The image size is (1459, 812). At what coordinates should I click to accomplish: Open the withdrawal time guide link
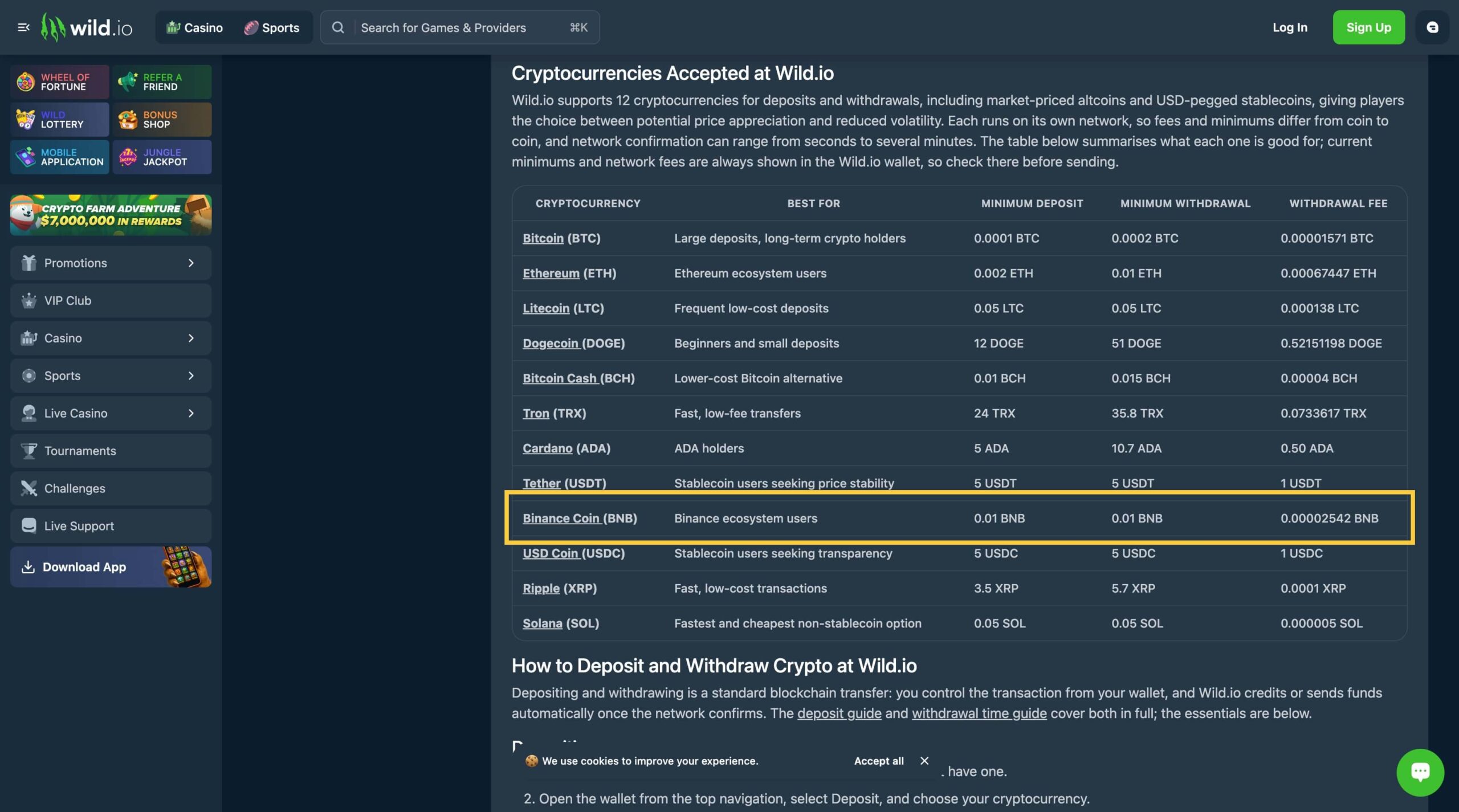click(979, 713)
